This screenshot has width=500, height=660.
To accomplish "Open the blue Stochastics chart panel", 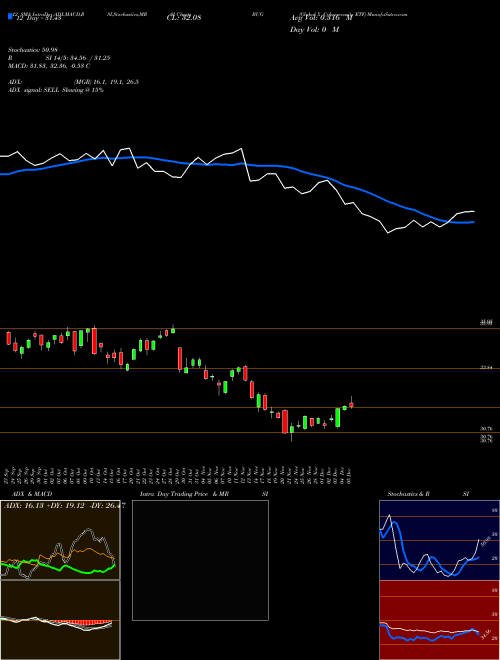I will [x=439, y=540].
